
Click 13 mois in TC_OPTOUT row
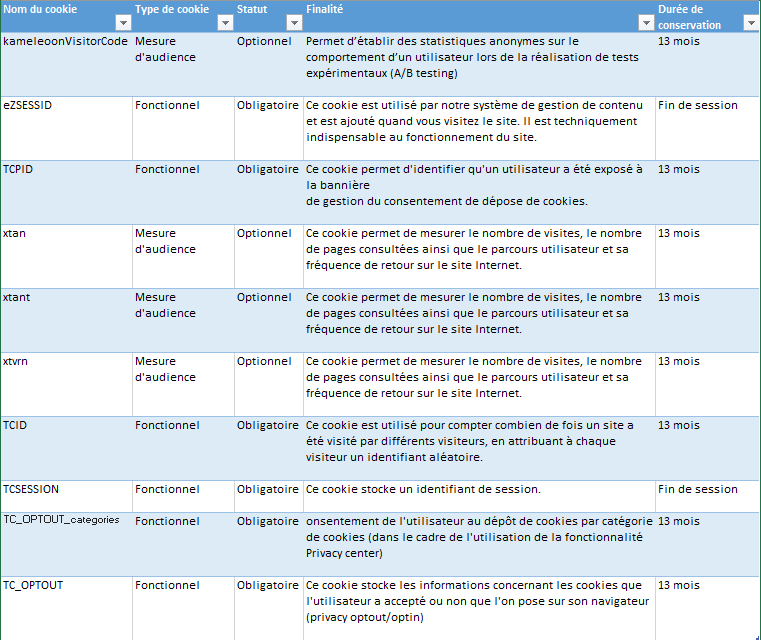(x=708, y=608)
